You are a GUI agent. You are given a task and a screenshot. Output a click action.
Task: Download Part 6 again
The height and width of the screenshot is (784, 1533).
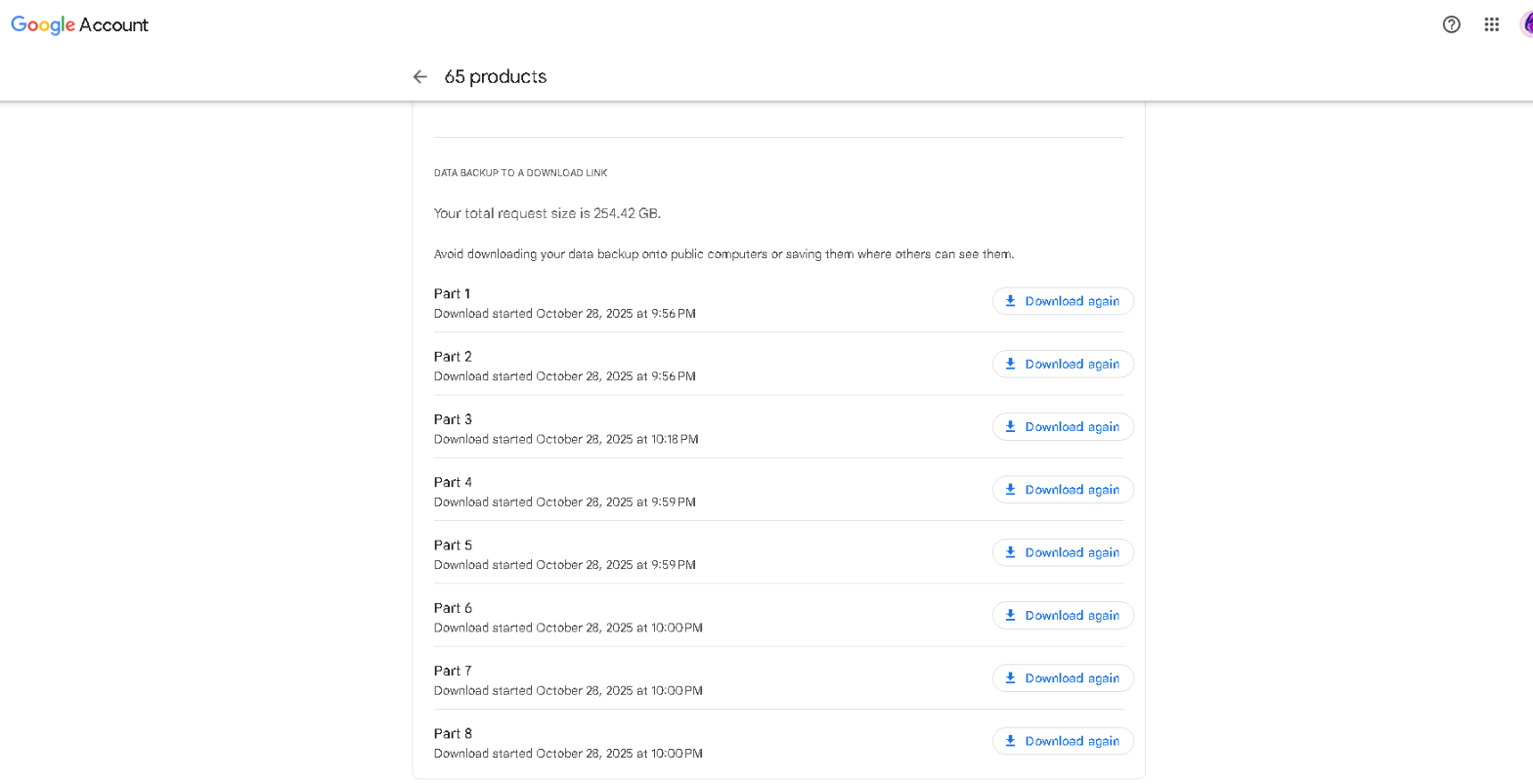[1063, 615]
